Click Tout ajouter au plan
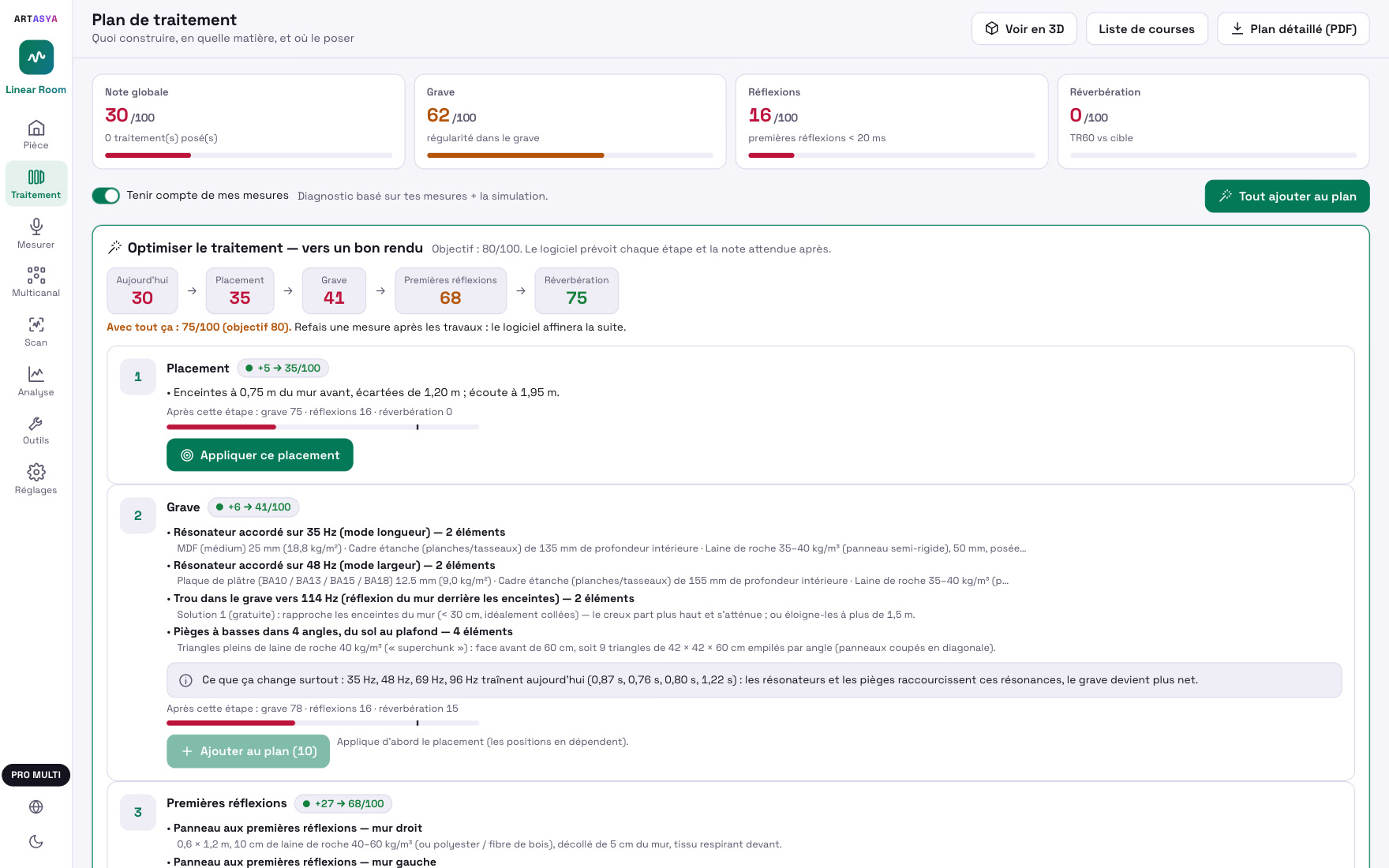The image size is (1389, 868). point(1287,196)
